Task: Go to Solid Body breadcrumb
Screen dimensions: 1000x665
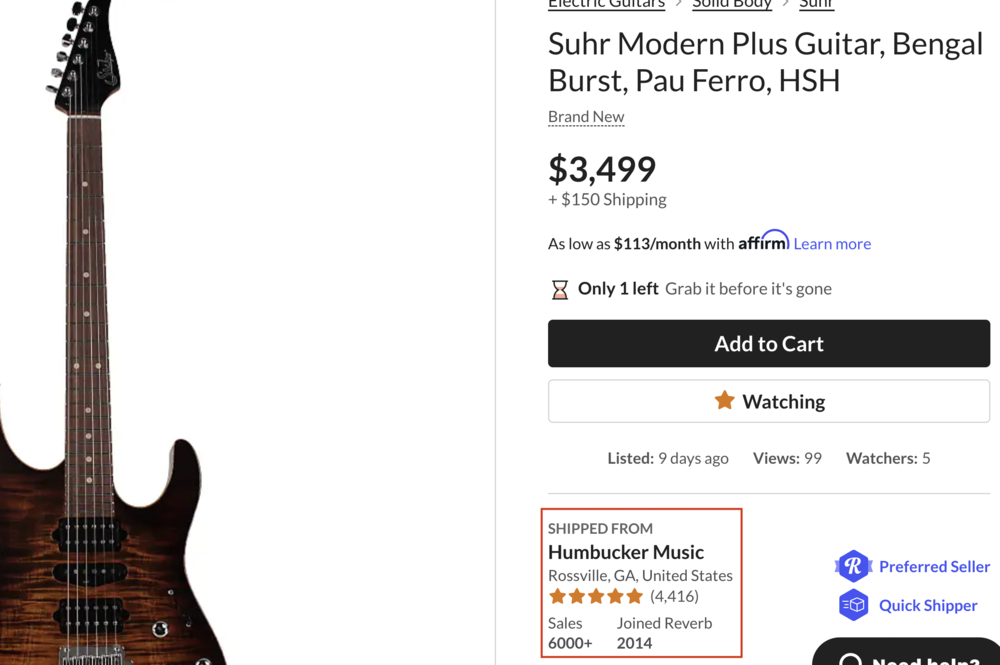Action: click(732, 4)
